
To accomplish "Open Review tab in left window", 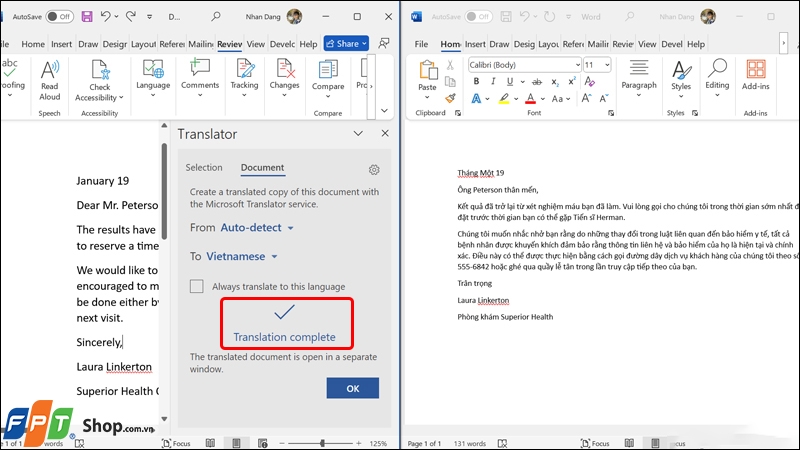I will click(x=230, y=44).
